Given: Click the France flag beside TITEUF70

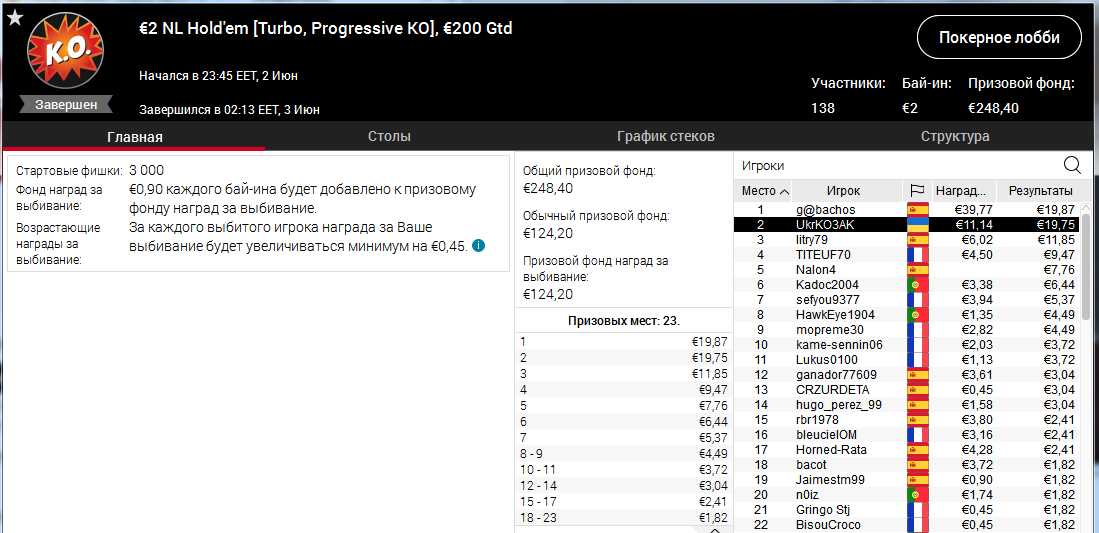Looking at the screenshot, I should pos(917,255).
